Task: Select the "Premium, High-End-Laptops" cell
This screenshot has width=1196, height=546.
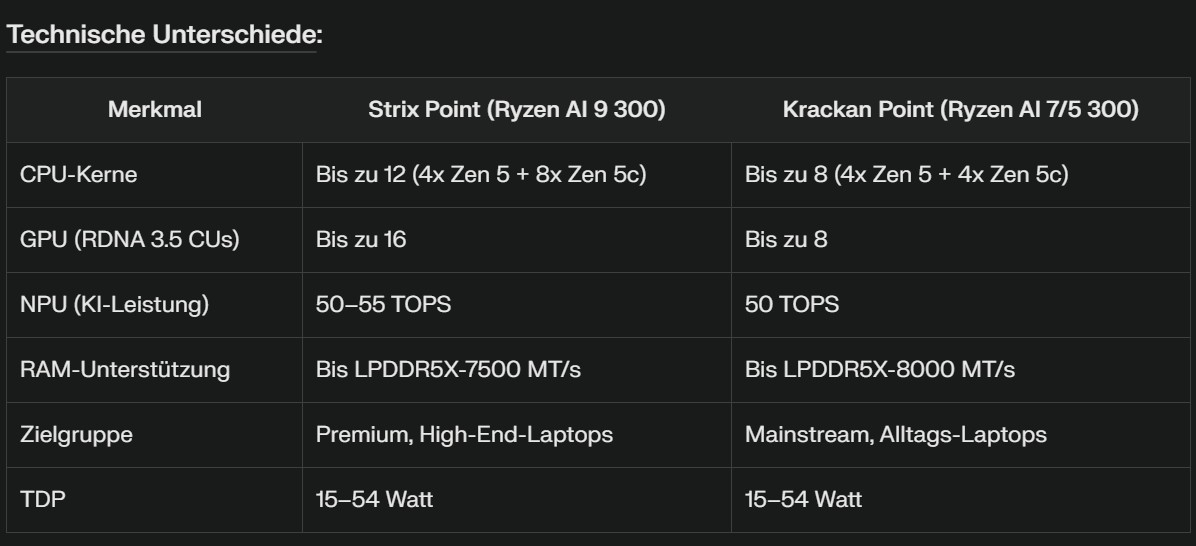Action: (x=464, y=435)
